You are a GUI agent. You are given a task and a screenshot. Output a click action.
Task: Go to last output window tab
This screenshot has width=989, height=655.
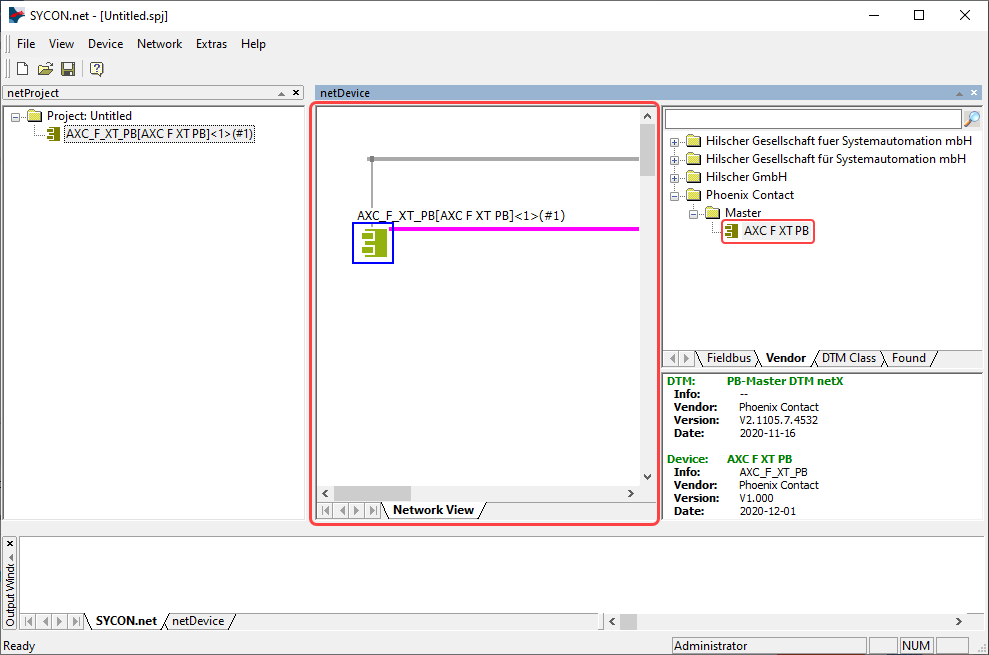(76, 621)
